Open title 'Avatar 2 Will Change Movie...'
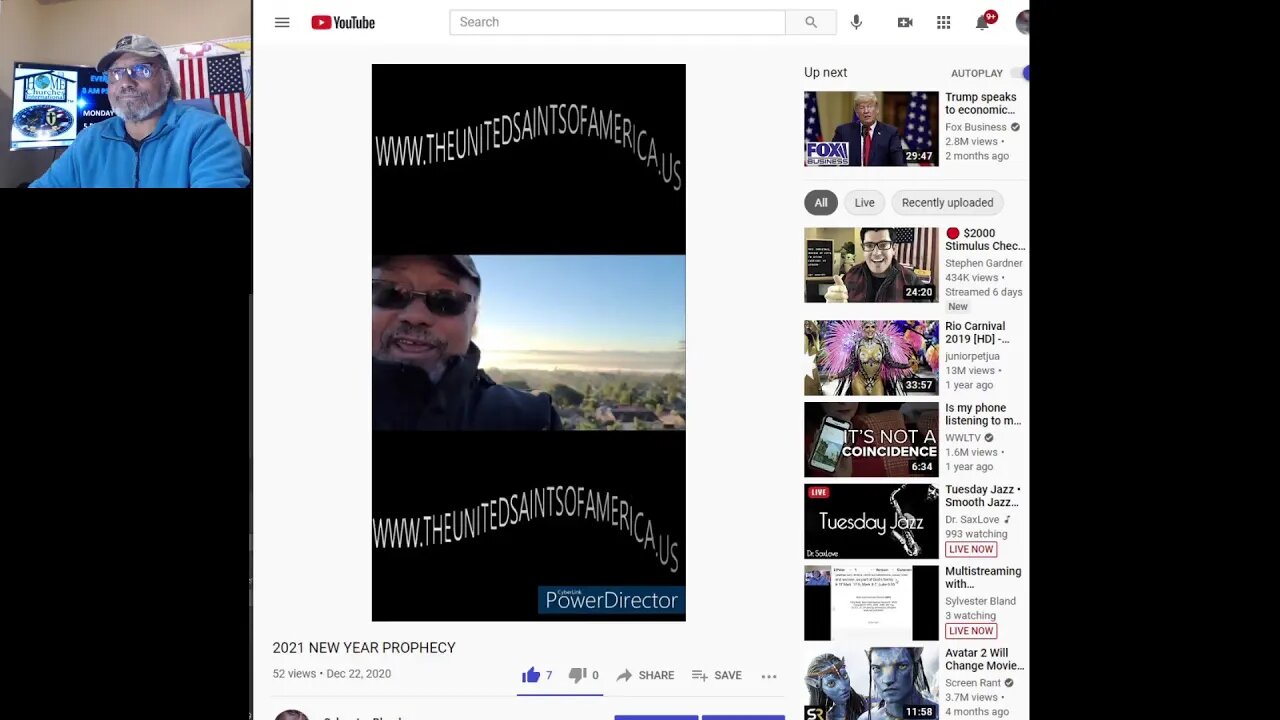Image resolution: width=1280 pixels, height=720 pixels. click(985, 659)
